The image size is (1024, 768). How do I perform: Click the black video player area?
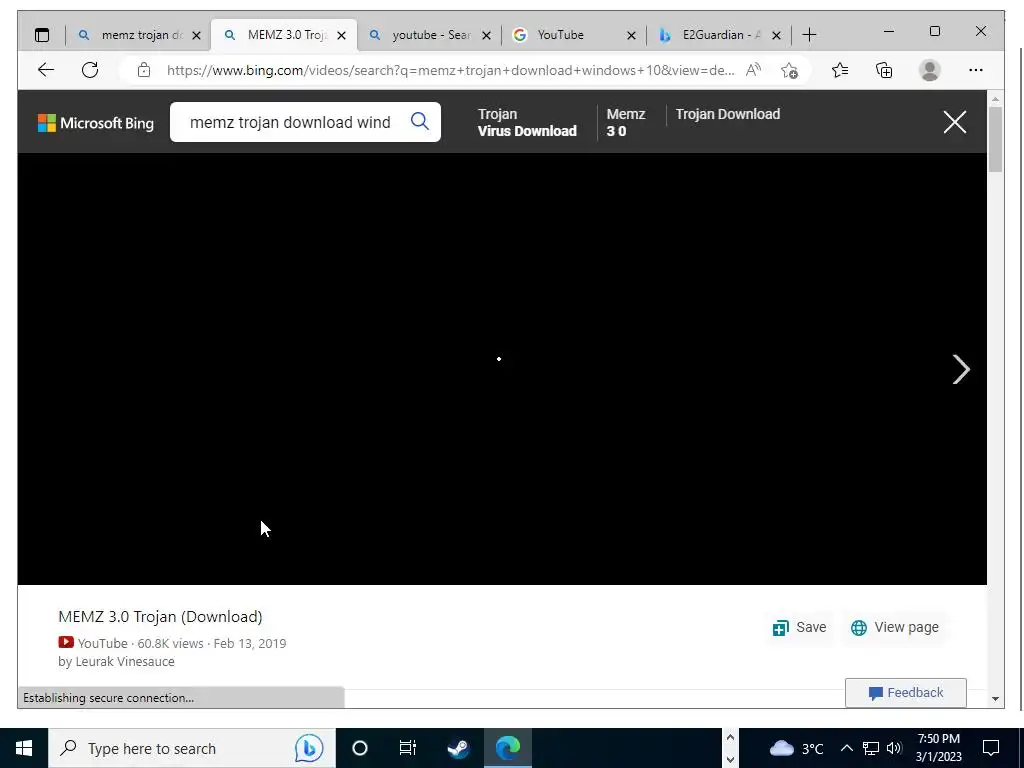(x=502, y=369)
